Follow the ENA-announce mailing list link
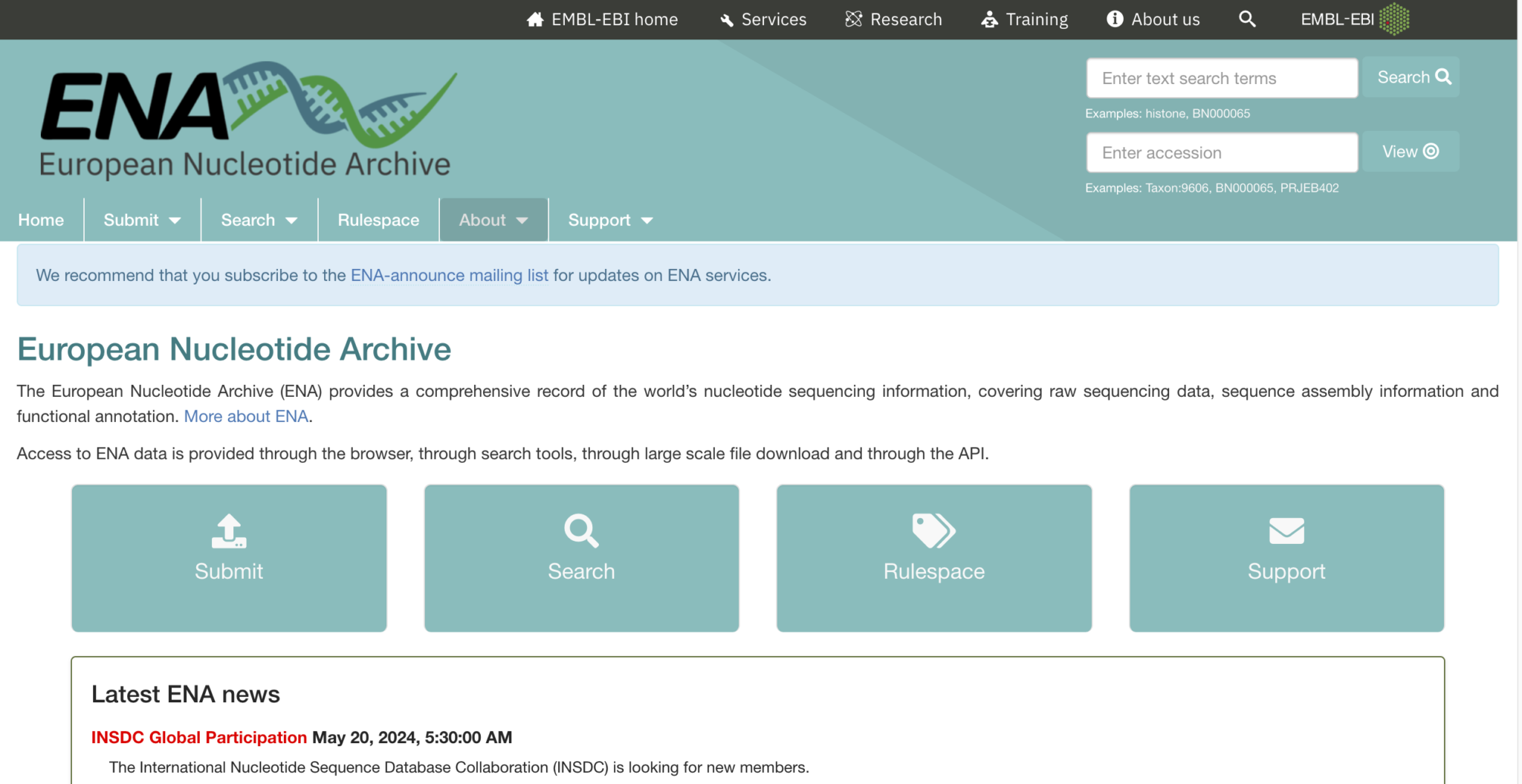 (x=449, y=275)
